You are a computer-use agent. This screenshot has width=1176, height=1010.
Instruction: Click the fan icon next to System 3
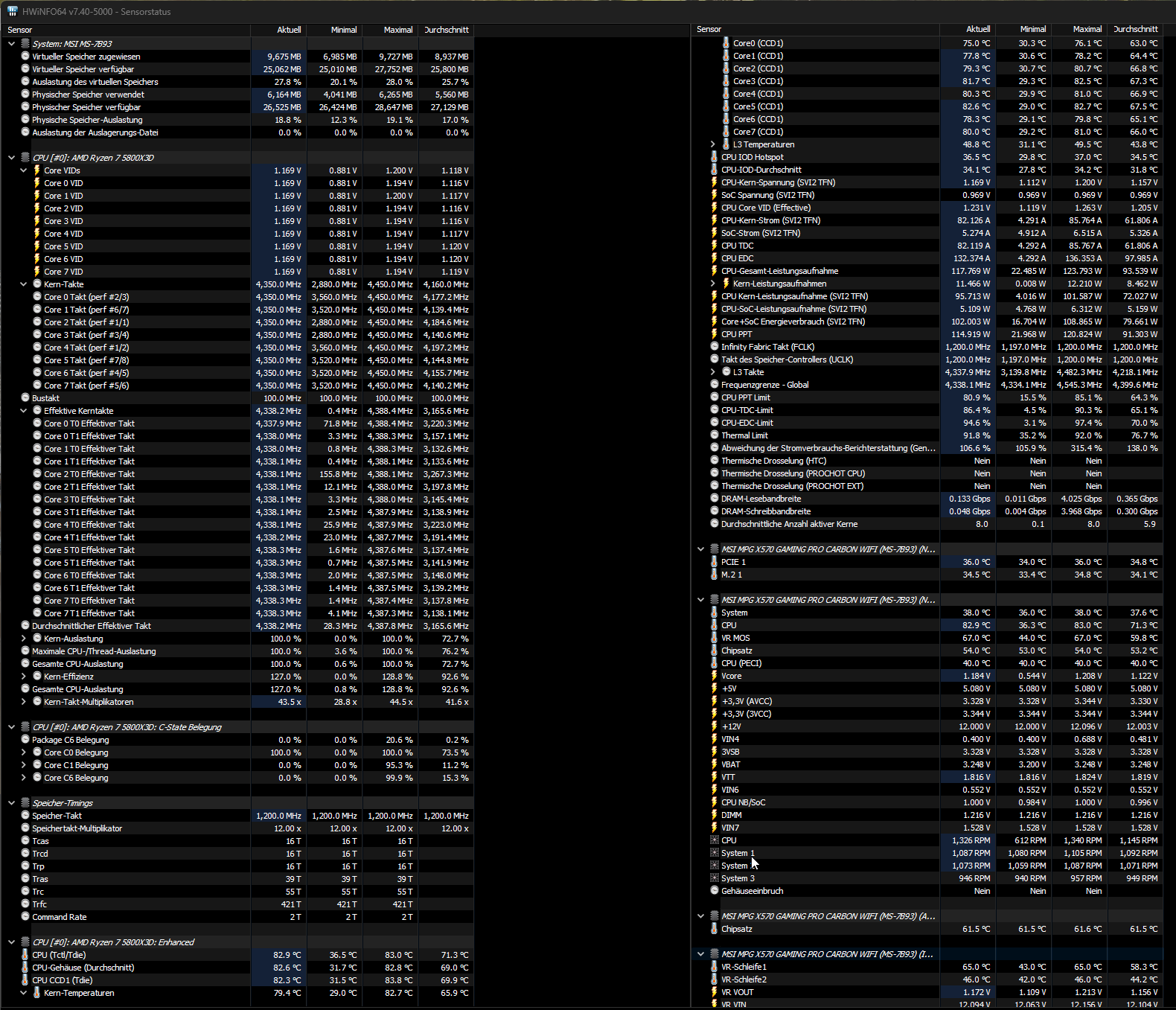[715, 878]
